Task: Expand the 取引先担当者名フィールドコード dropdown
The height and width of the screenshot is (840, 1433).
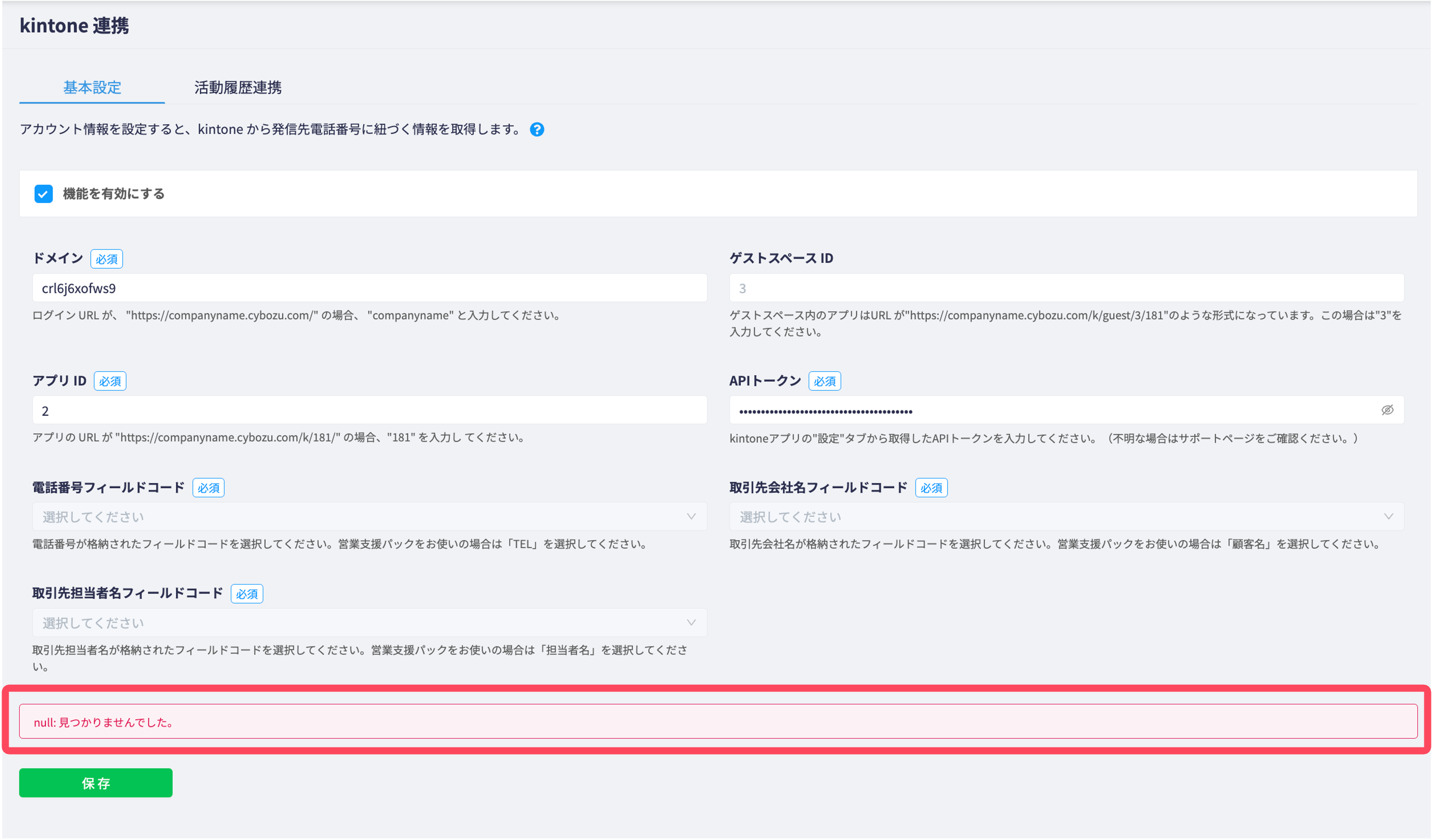Action: click(x=370, y=623)
